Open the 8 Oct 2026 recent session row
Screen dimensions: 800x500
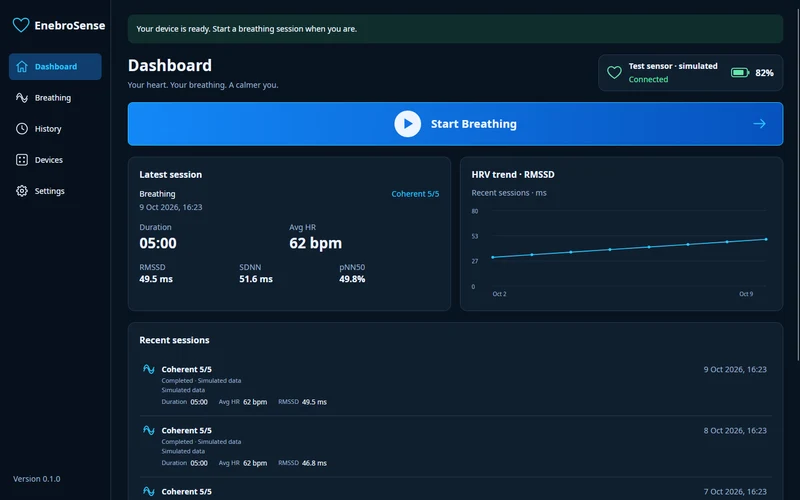click(x=455, y=446)
